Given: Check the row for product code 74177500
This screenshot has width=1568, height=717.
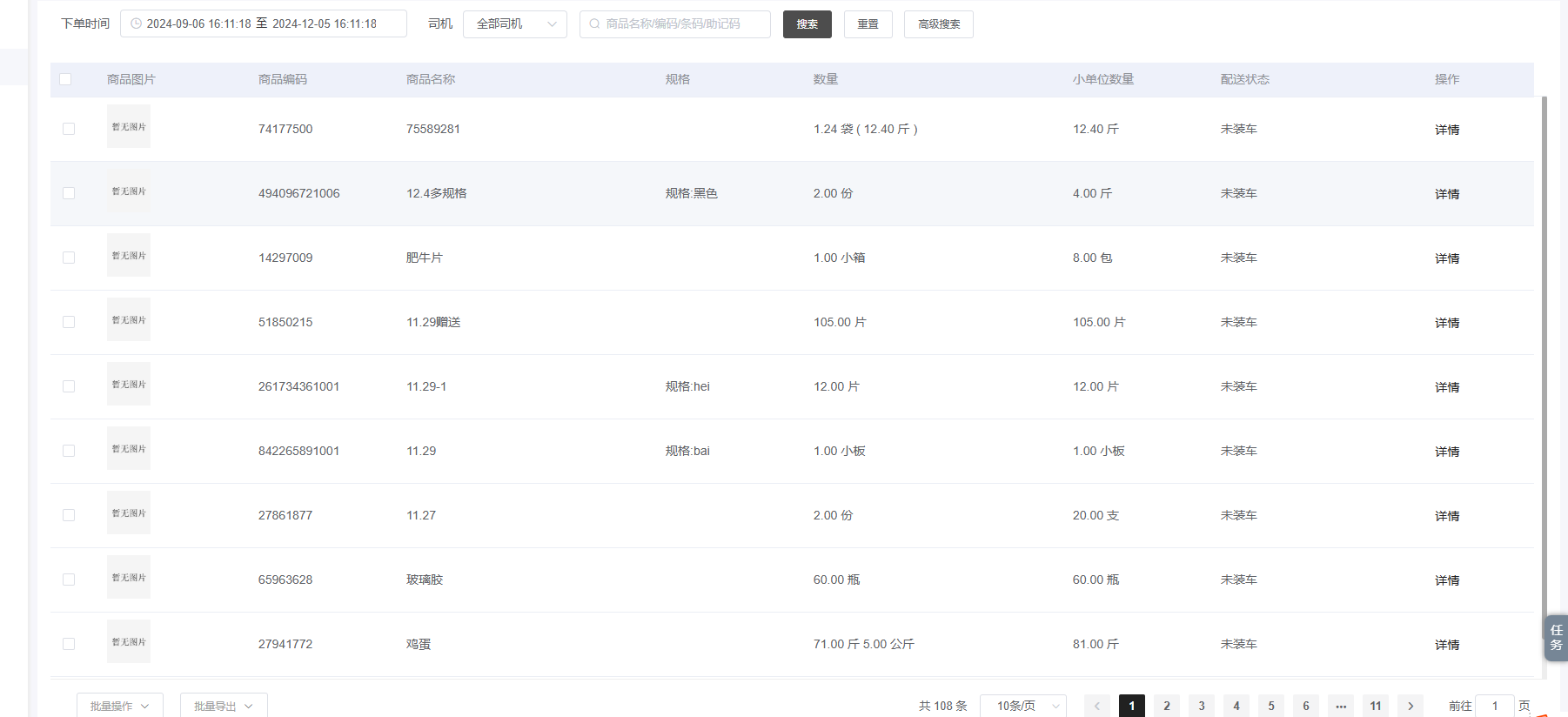Looking at the screenshot, I should (69, 129).
